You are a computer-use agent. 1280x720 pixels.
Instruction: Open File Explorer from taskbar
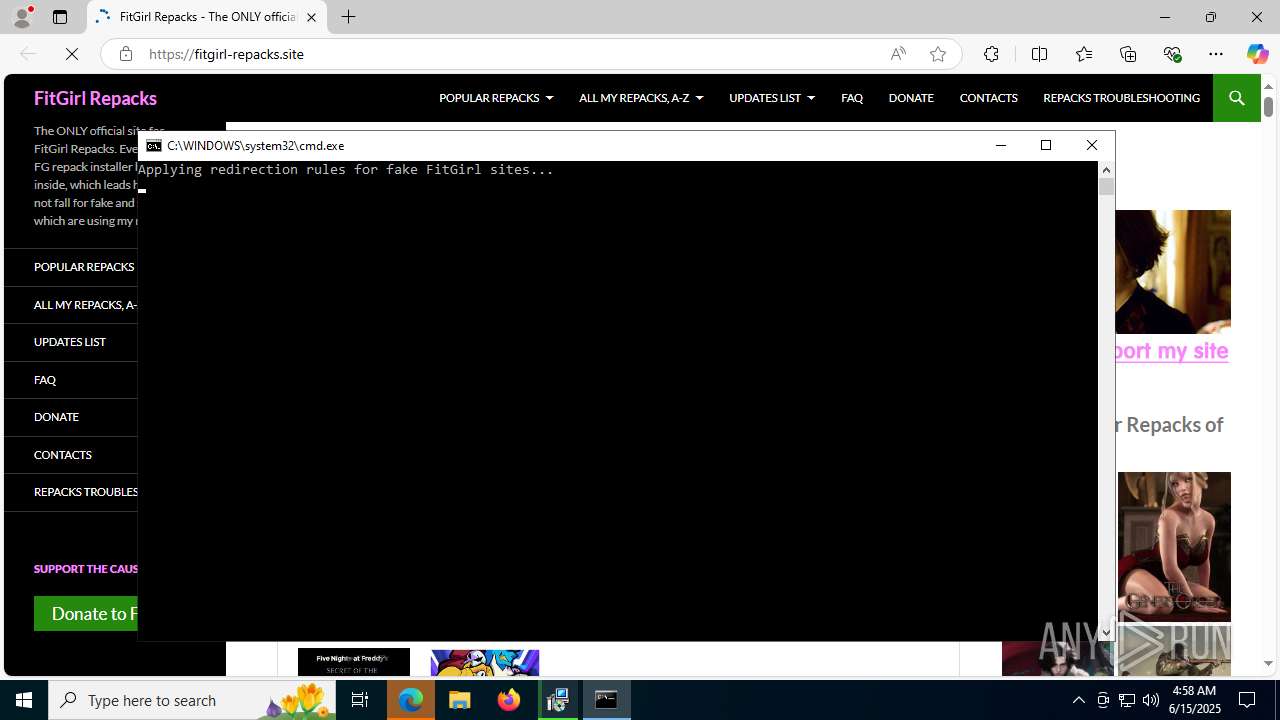click(460, 700)
